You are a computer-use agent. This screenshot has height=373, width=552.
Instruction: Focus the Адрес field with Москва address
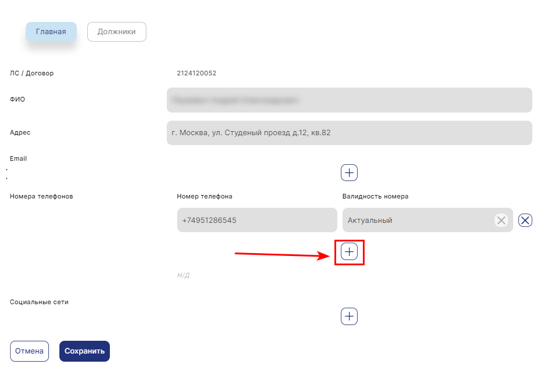click(349, 133)
